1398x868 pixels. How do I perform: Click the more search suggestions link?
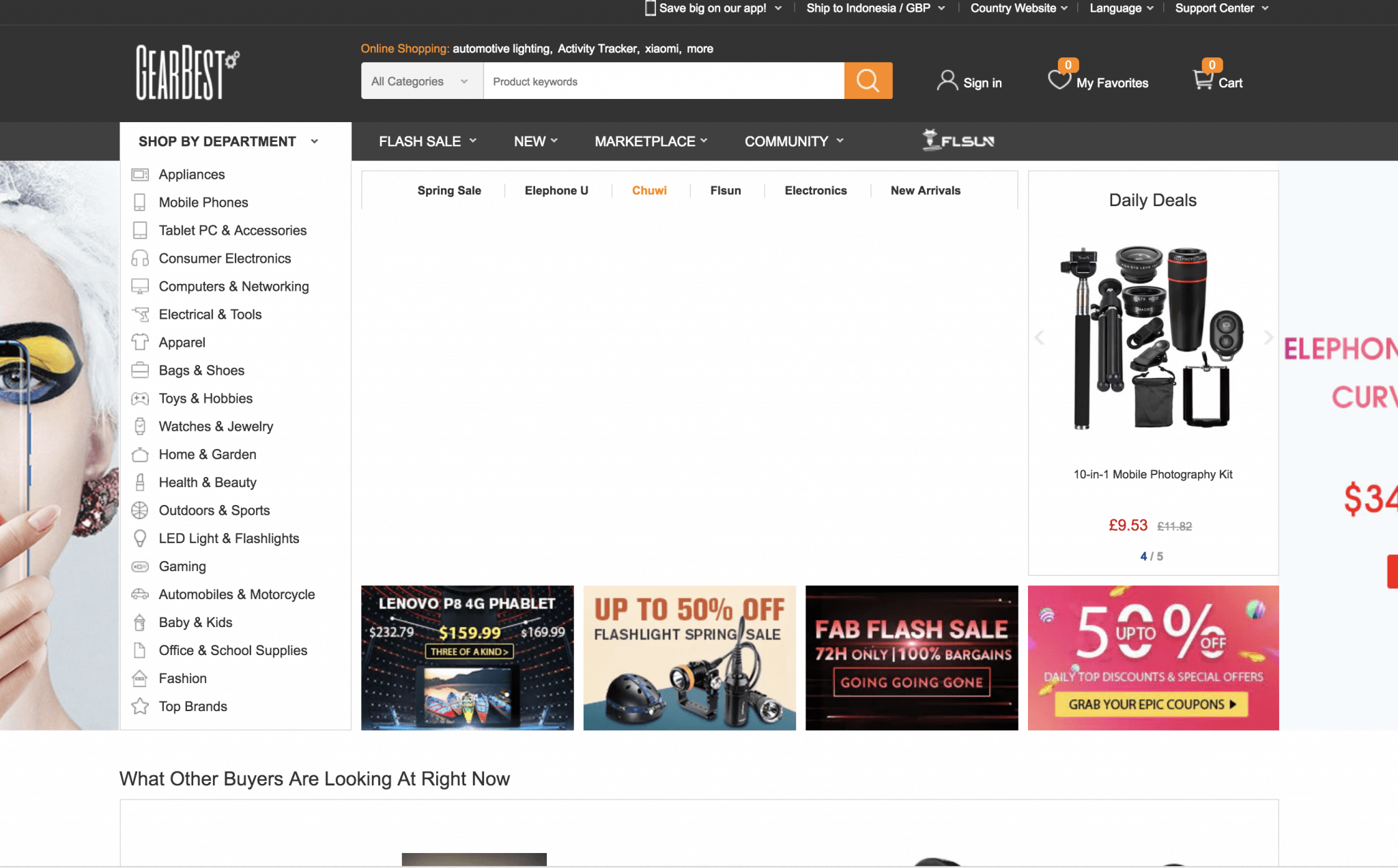pyautogui.click(x=700, y=48)
